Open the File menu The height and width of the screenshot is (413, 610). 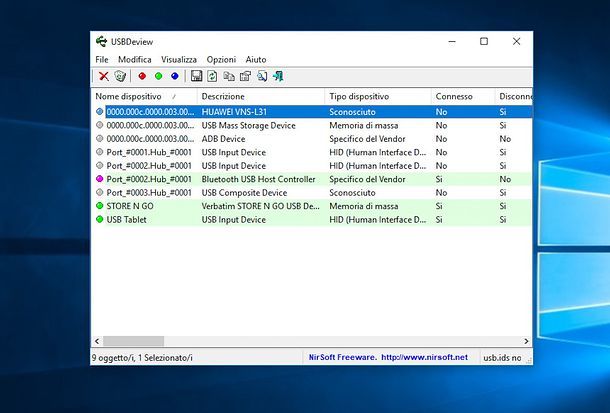pyautogui.click(x=102, y=60)
